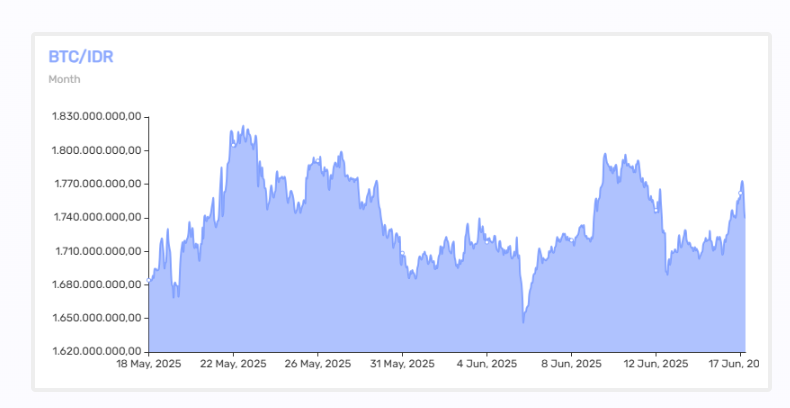Viewport: 790px width, 408px height.
Task: Select the 1.710.000.000,00 price level label
Action: (98, 251)
